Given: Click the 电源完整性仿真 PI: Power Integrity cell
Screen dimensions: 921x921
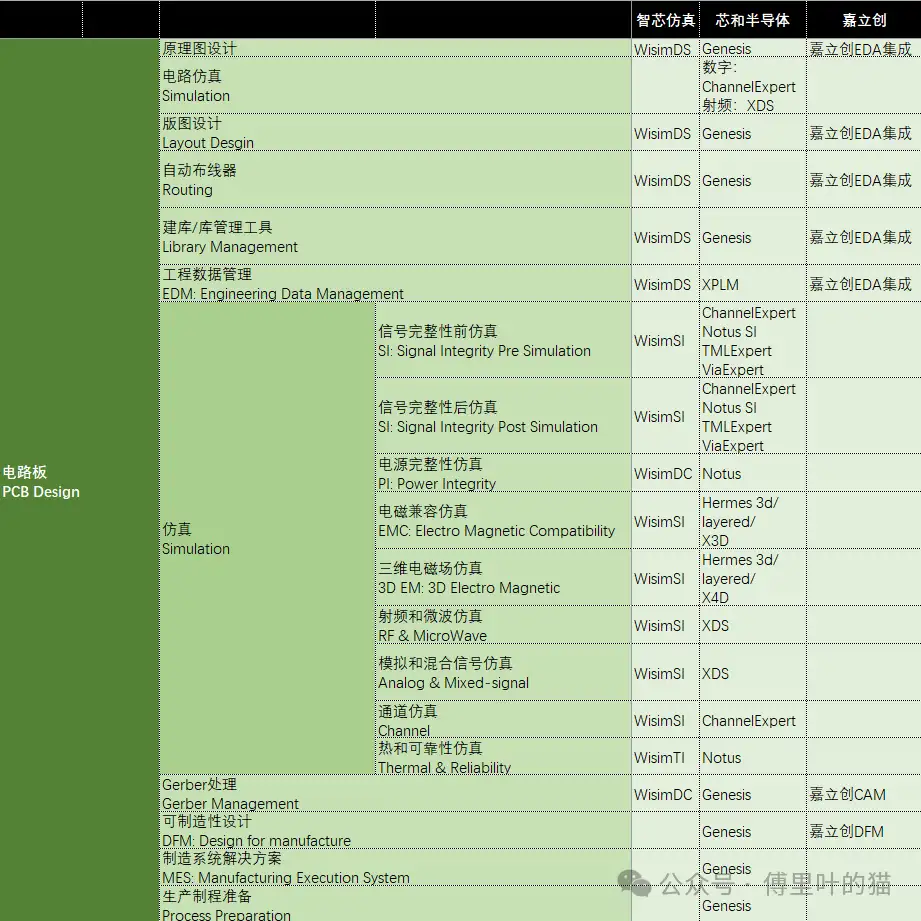Looking at the screenshot, I should (x=503, y=473).
